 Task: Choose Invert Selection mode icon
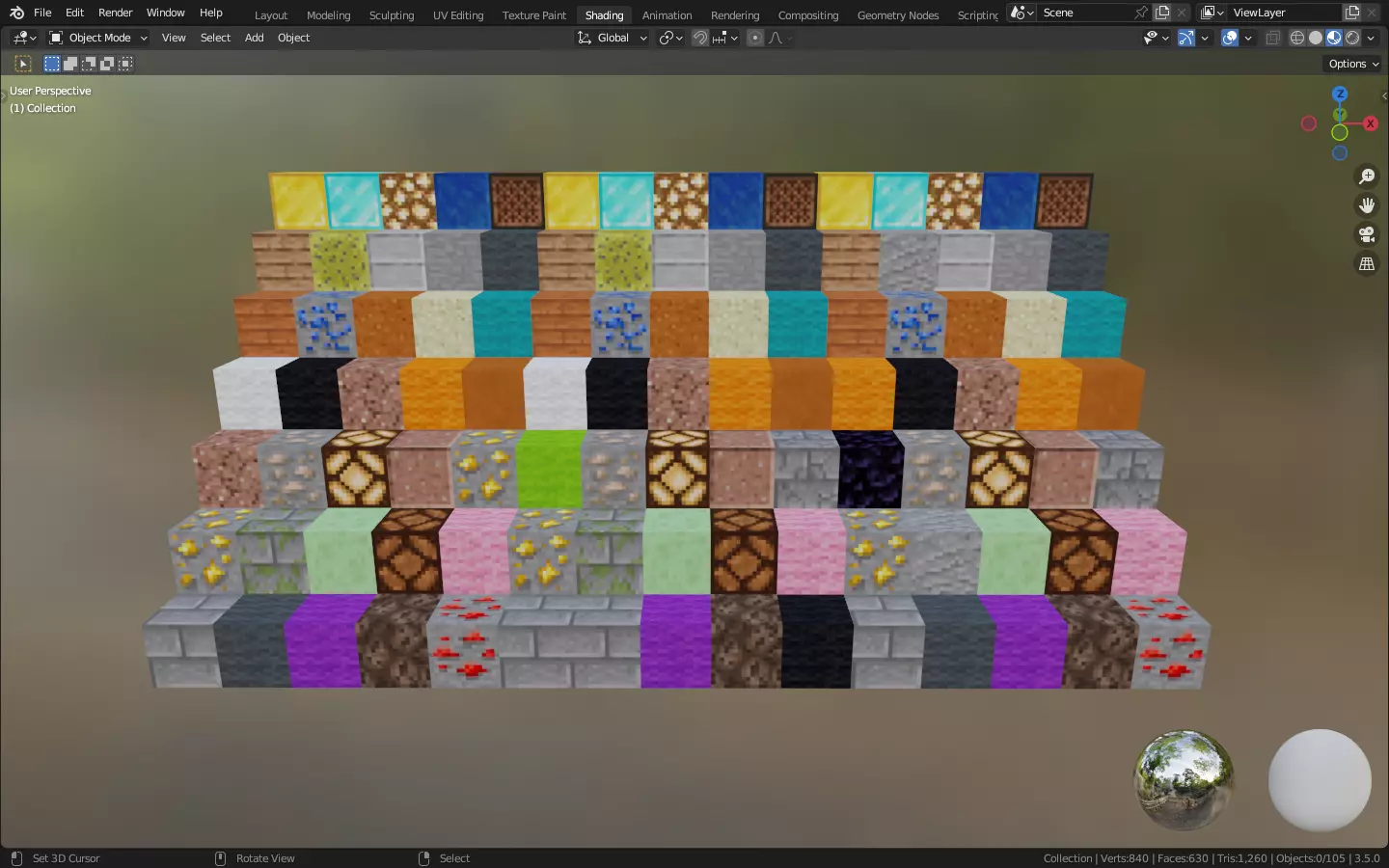tap(107, 64)
